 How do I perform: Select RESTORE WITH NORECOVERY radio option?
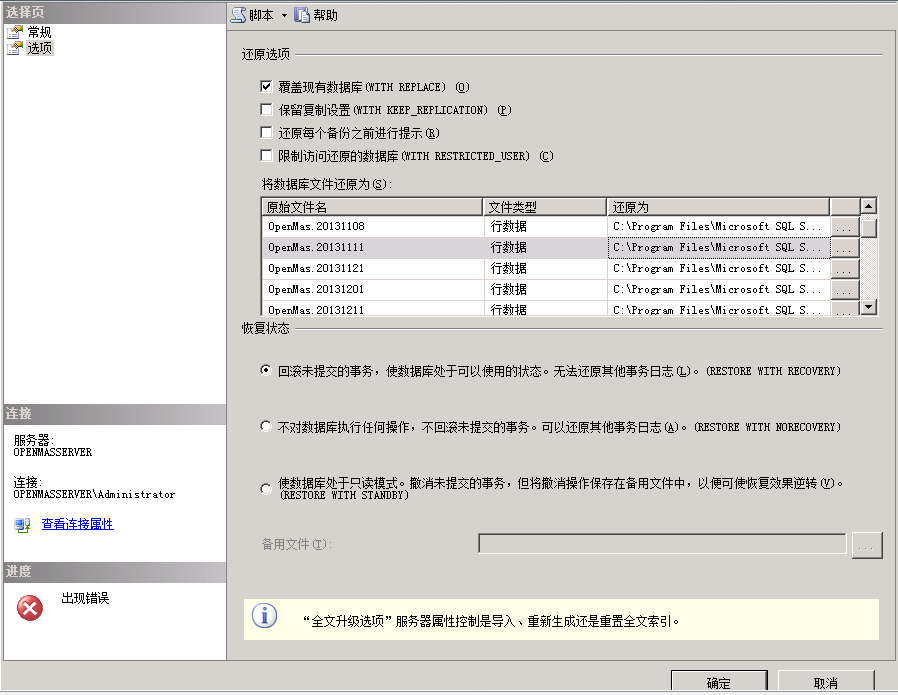(266, 426)
